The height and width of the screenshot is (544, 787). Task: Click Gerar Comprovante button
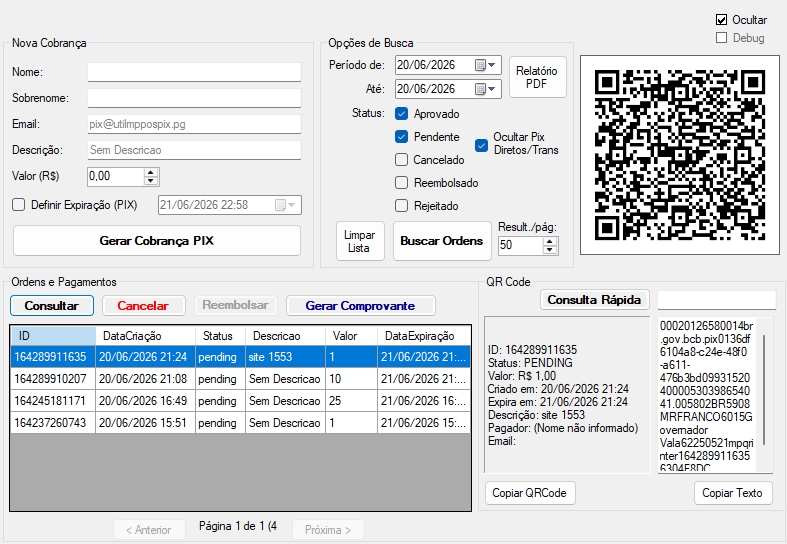point(360,306)
